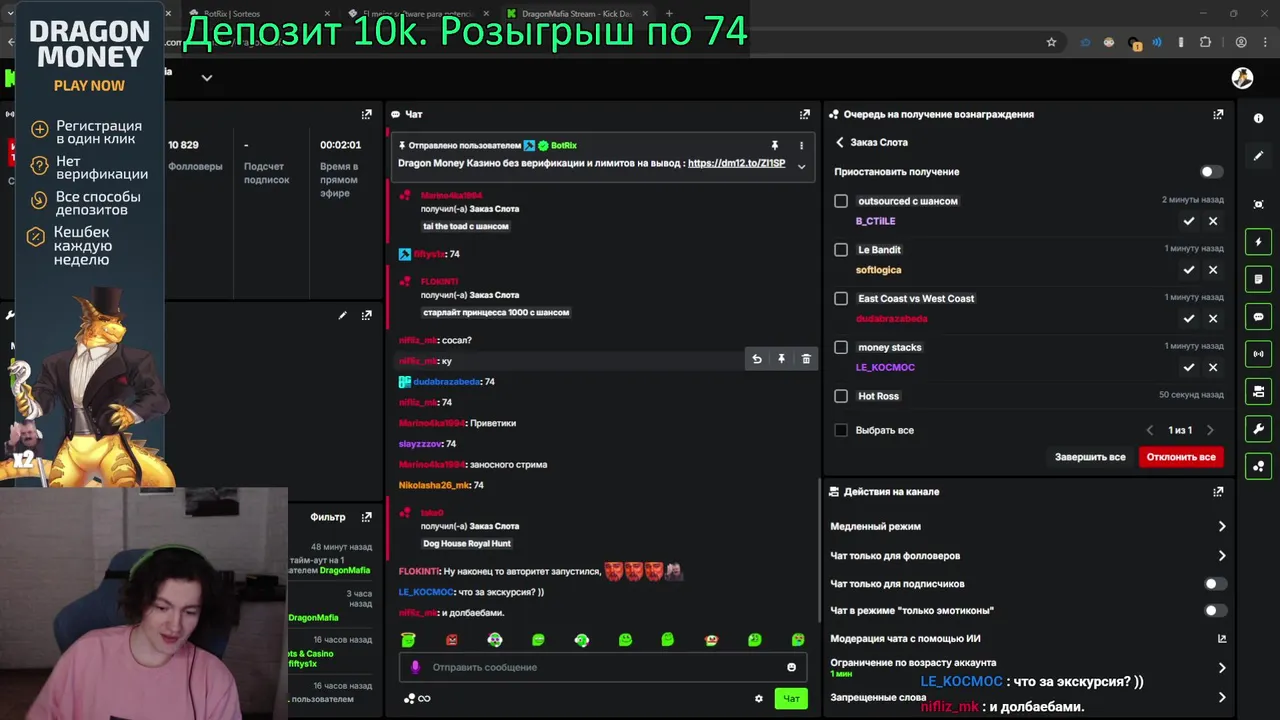Send message with green Чат button
1280x720 pixels.
pyautogui.click(x=791, y=698)
